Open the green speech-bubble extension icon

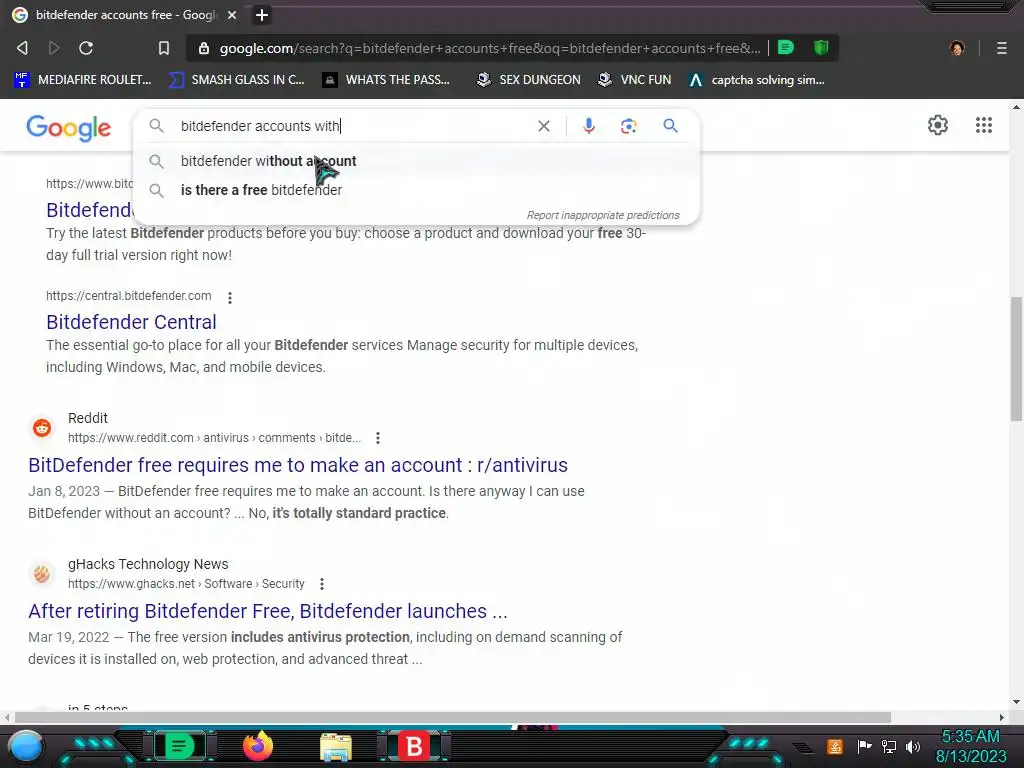[x=786, y=47]
